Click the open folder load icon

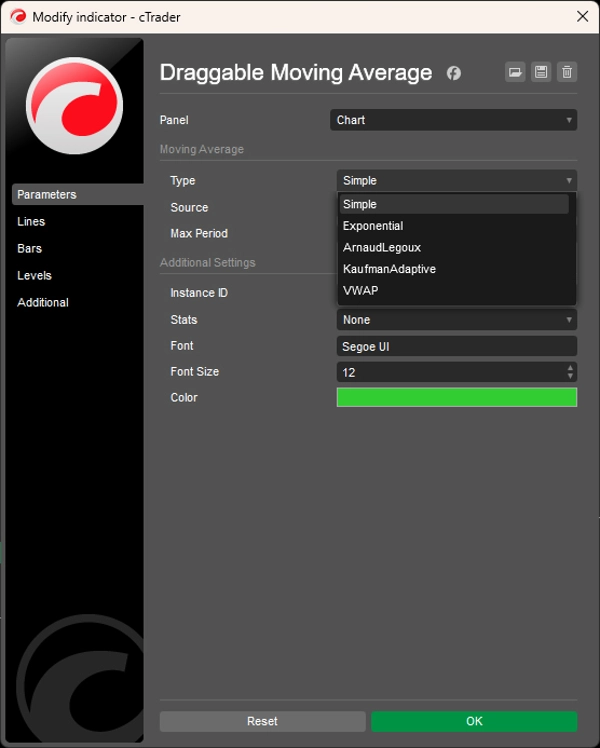tap(515, 72)
